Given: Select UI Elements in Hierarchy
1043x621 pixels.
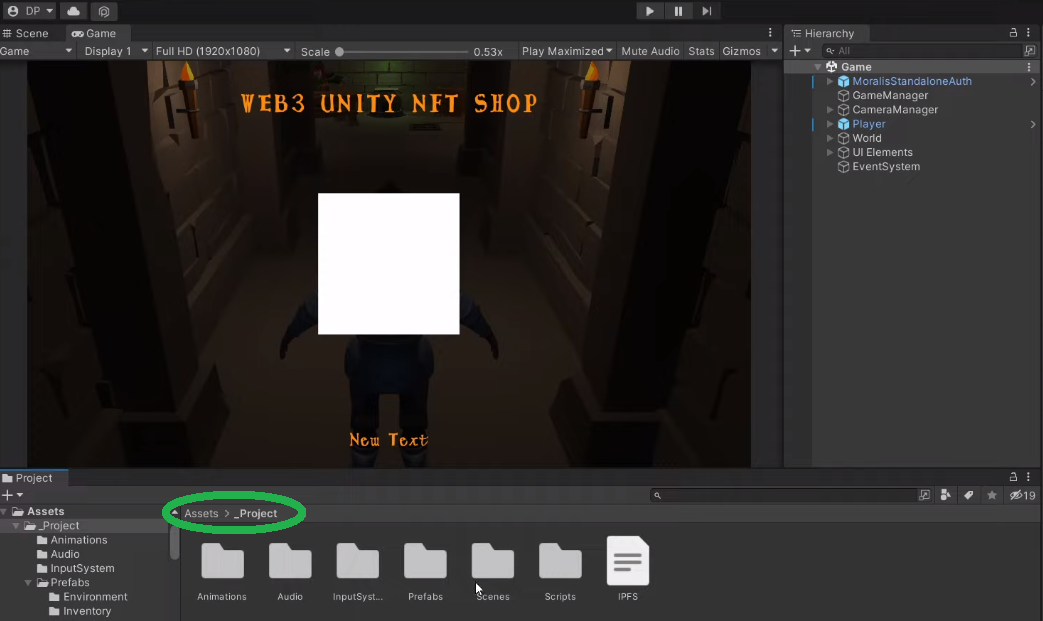Looking at the screenshot, I should (x=882, y=152).
